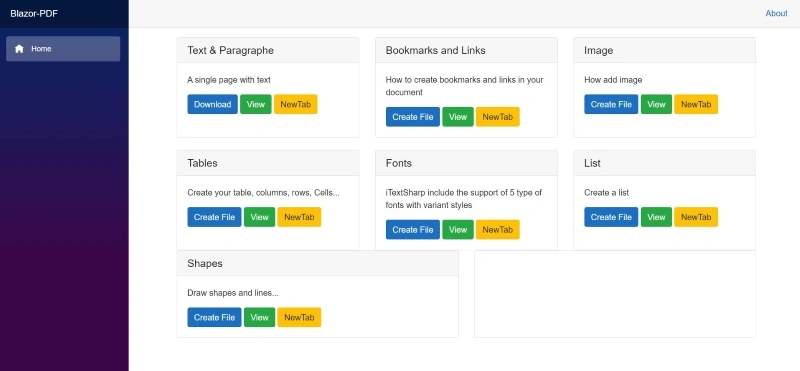Open Image card in NewTab

[x=696, y=104]
